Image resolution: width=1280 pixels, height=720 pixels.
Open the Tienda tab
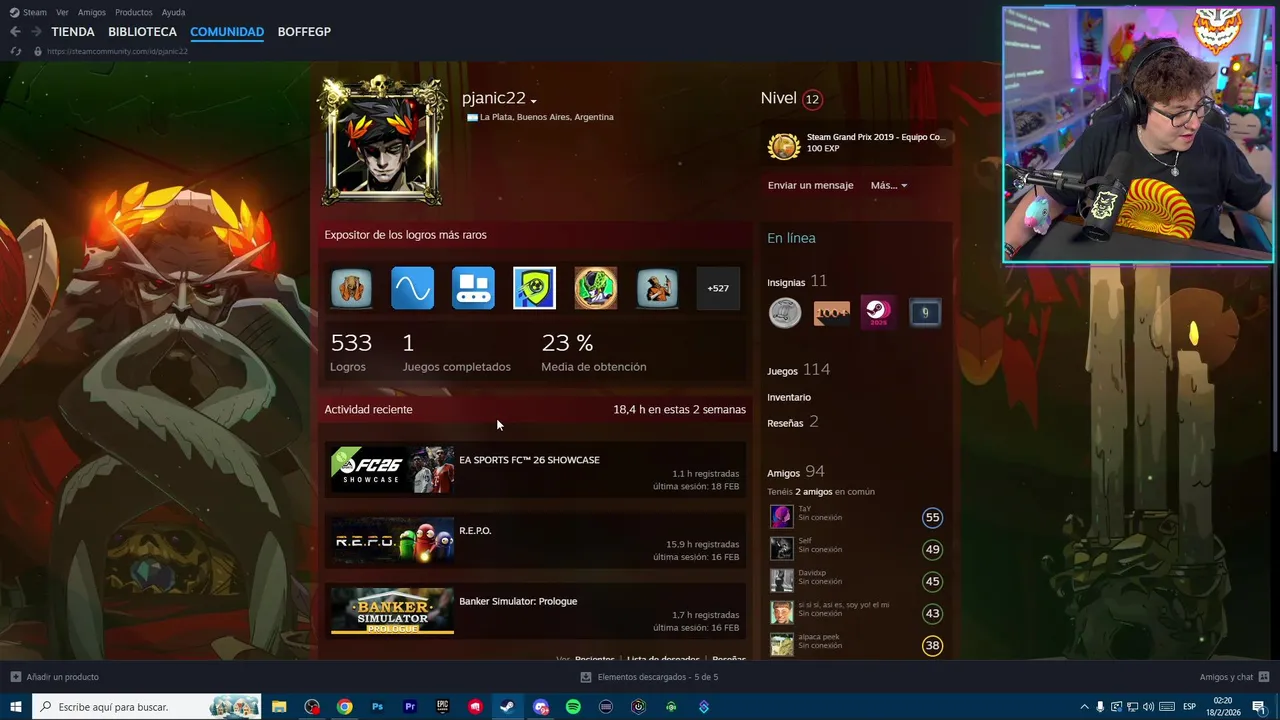(x=73, y=32)
